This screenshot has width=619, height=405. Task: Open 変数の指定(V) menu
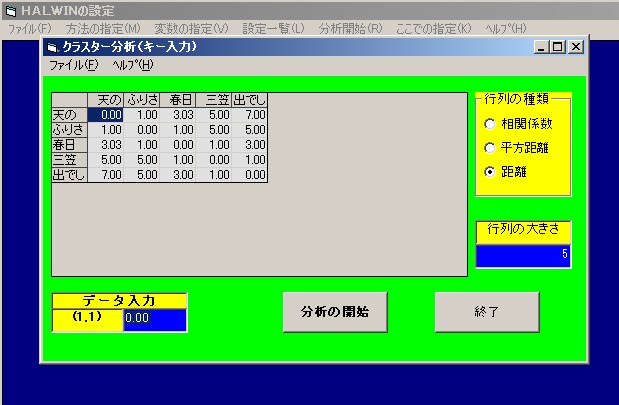191,29
